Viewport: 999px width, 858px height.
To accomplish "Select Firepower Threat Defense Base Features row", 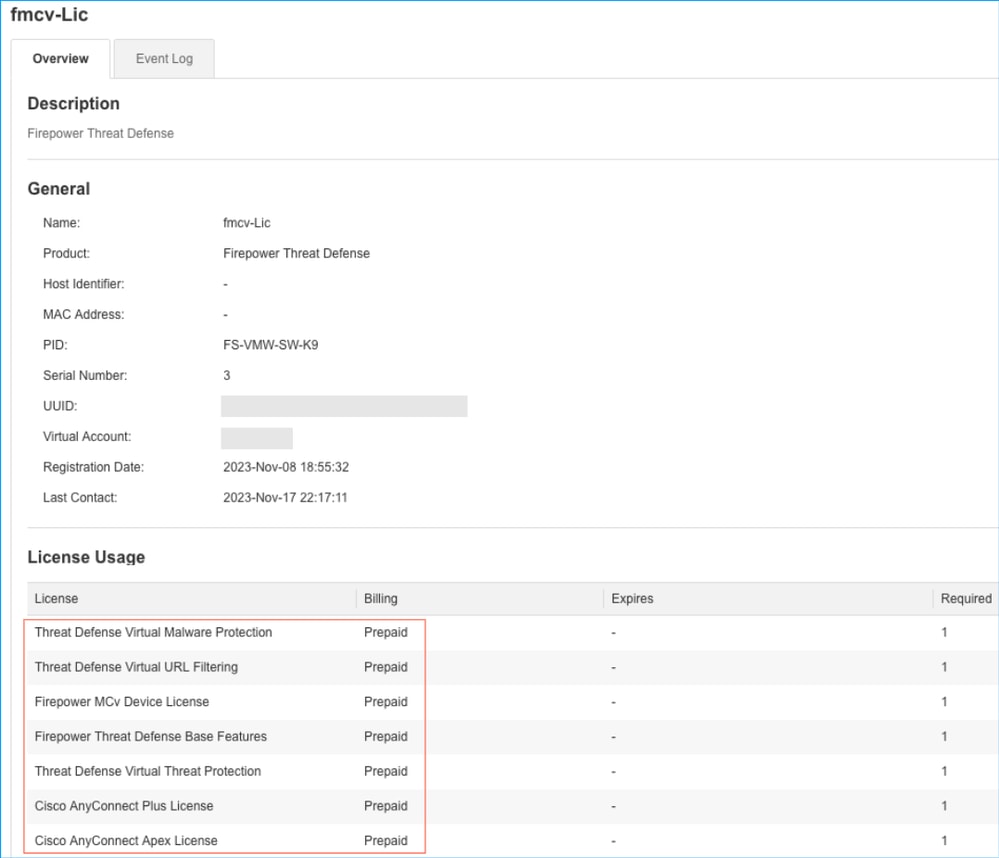I will pyautogui.click(x=513, y=737).
